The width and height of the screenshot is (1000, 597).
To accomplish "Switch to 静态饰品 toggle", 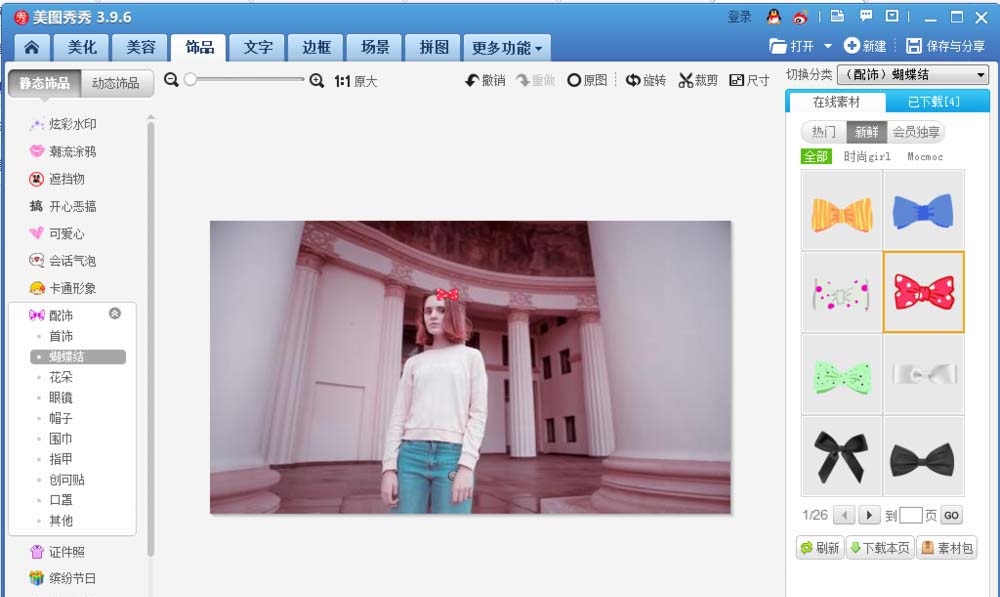I will (45, 83).
